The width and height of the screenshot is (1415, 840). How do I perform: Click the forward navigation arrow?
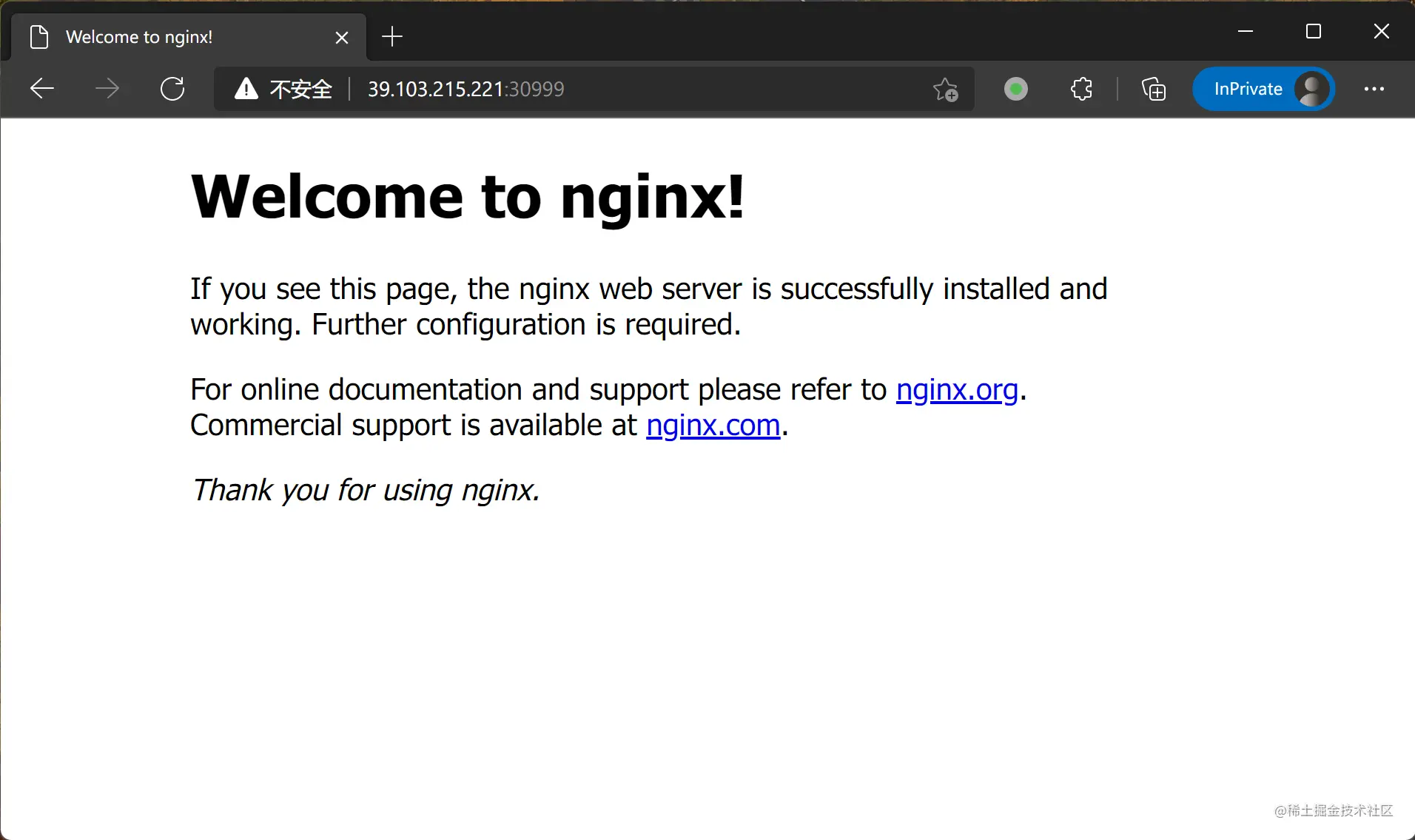click(107, 89)
